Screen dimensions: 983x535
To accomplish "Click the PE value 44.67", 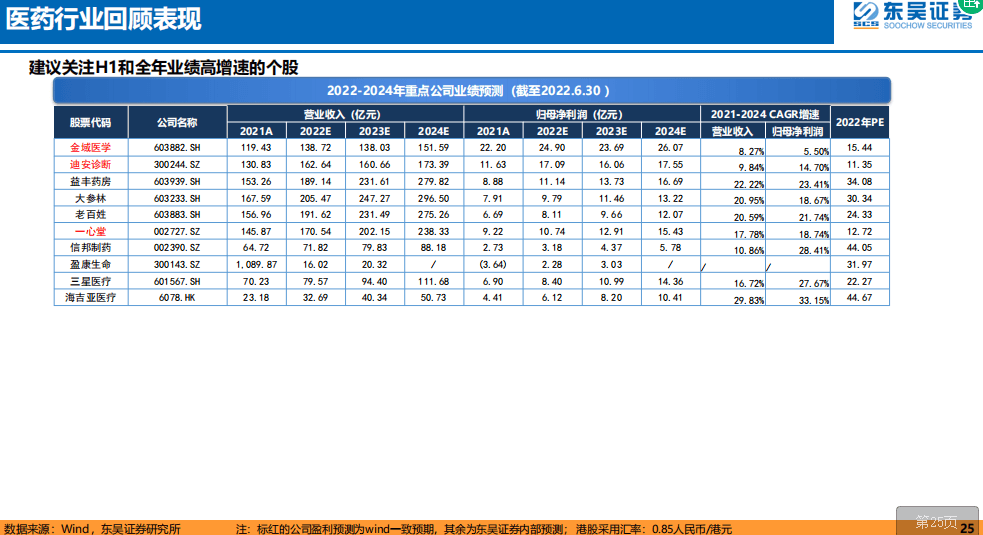I will point(859,297).
